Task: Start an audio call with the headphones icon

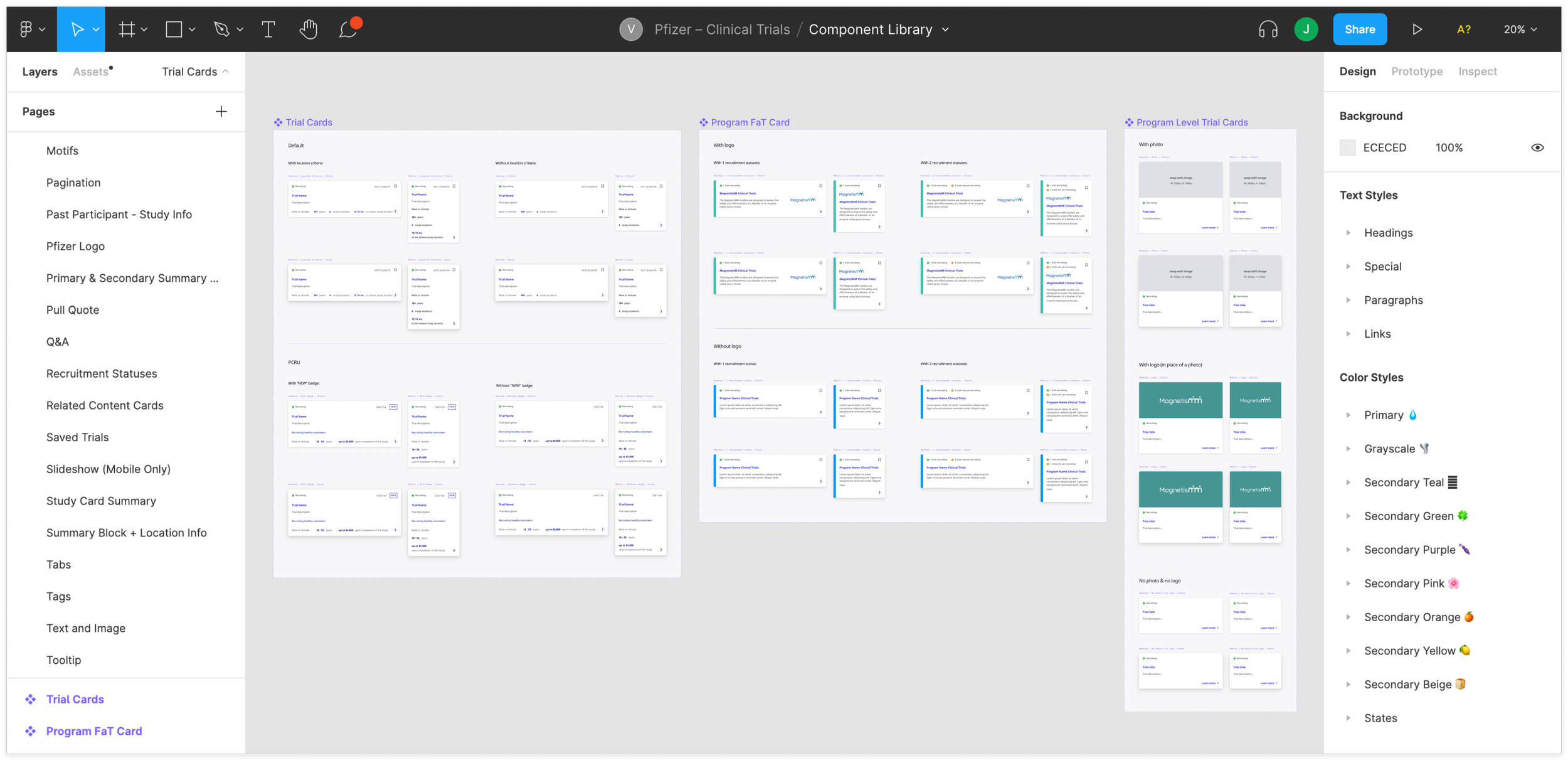Action: (x=1269, y=29)
